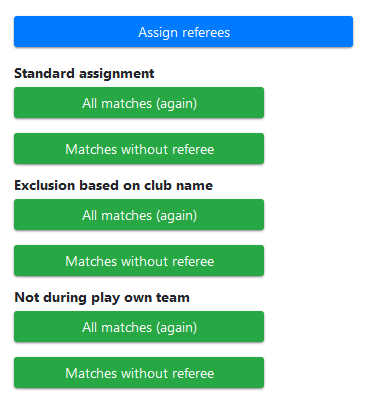This screenshot has width=366, height=410.
Task: Click the first green button below Standard assignment
Action: [x=139, y=103]
